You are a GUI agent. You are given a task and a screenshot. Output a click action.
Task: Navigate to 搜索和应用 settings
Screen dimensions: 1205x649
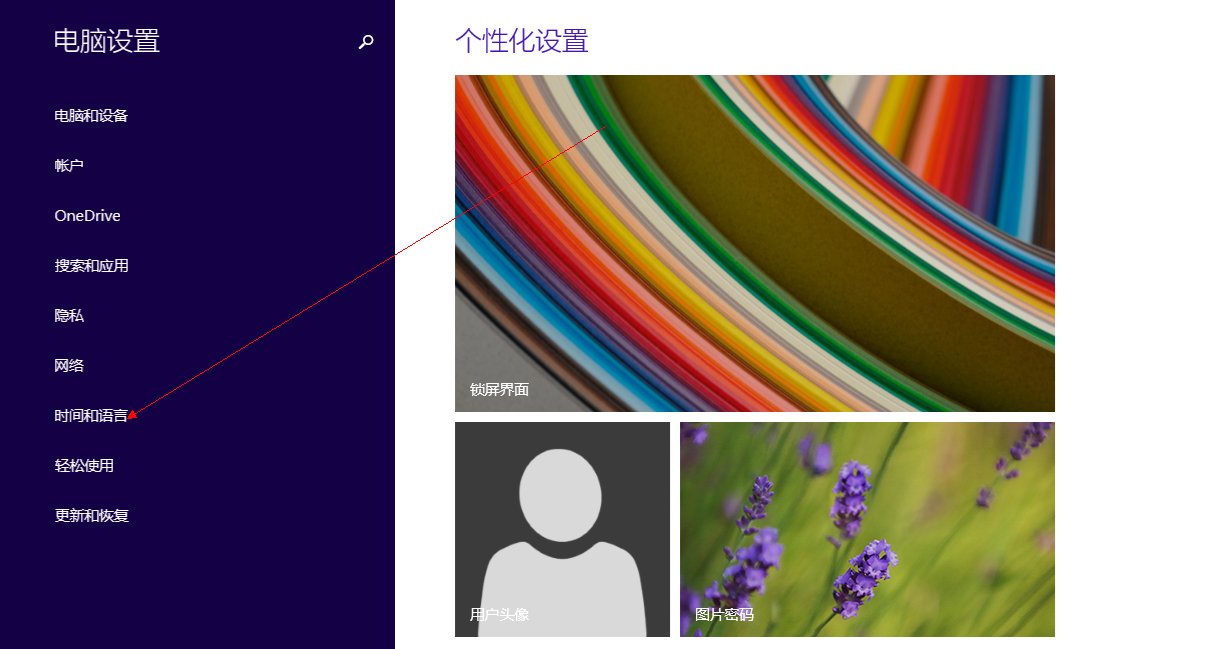pos(94,265)
